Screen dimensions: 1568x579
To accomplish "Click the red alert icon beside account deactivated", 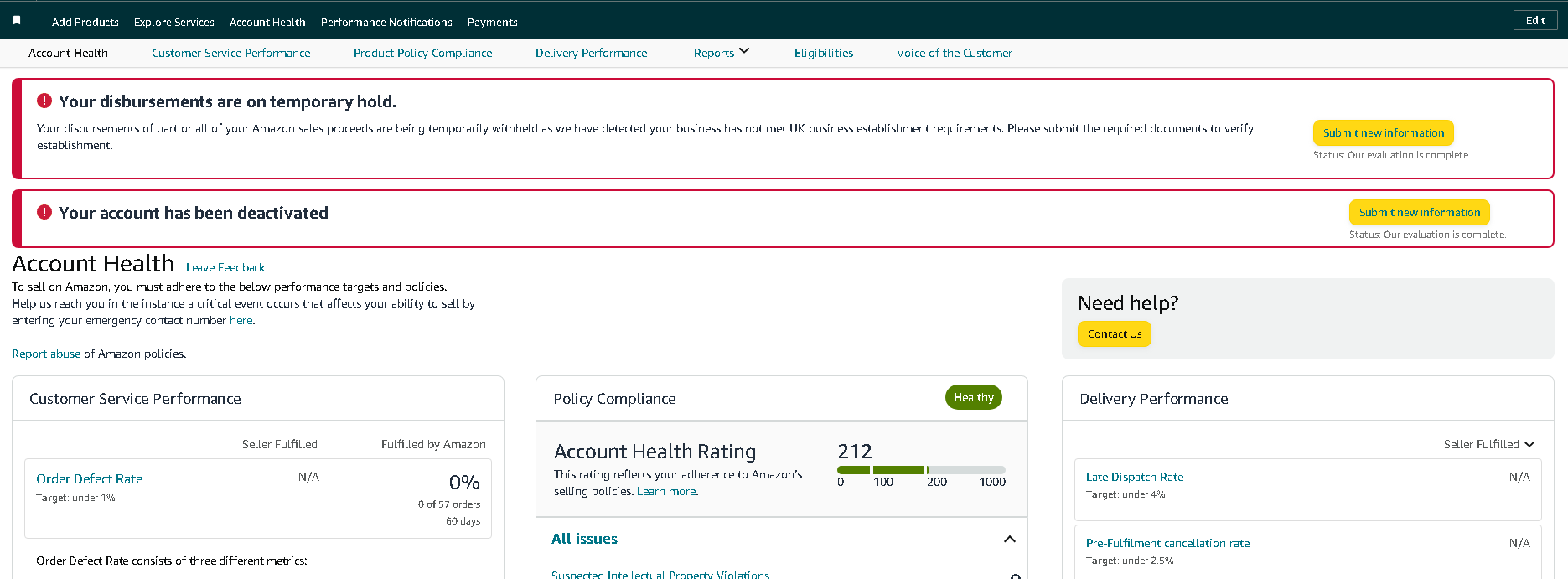I will click(x=44, y=212).
